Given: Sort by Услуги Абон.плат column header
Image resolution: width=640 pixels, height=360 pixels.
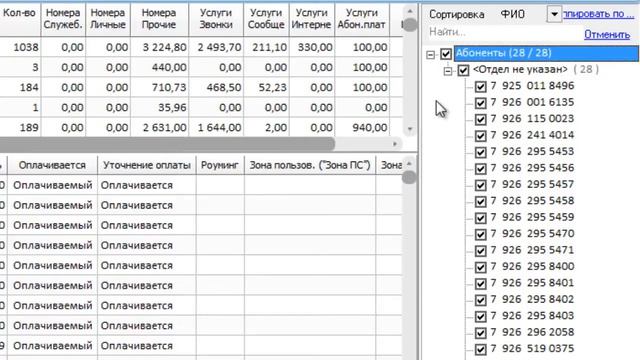Looking at the screenshot, I should tap(362, 19).
